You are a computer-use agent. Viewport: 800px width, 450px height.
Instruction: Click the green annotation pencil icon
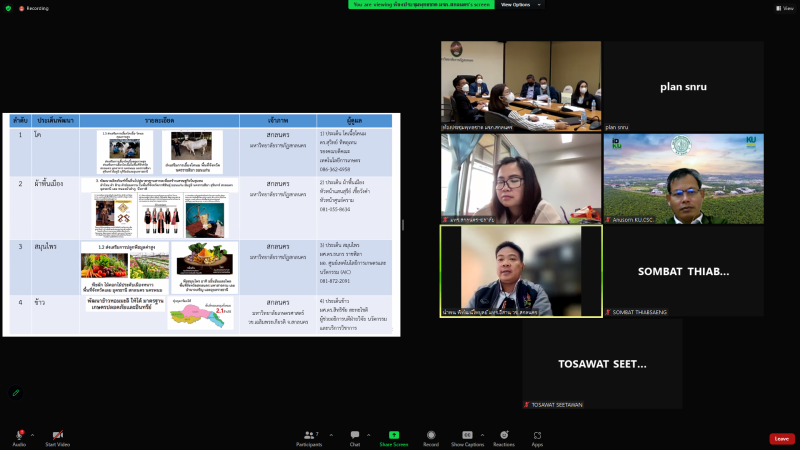pyautogui.click(x=15, y=392)
